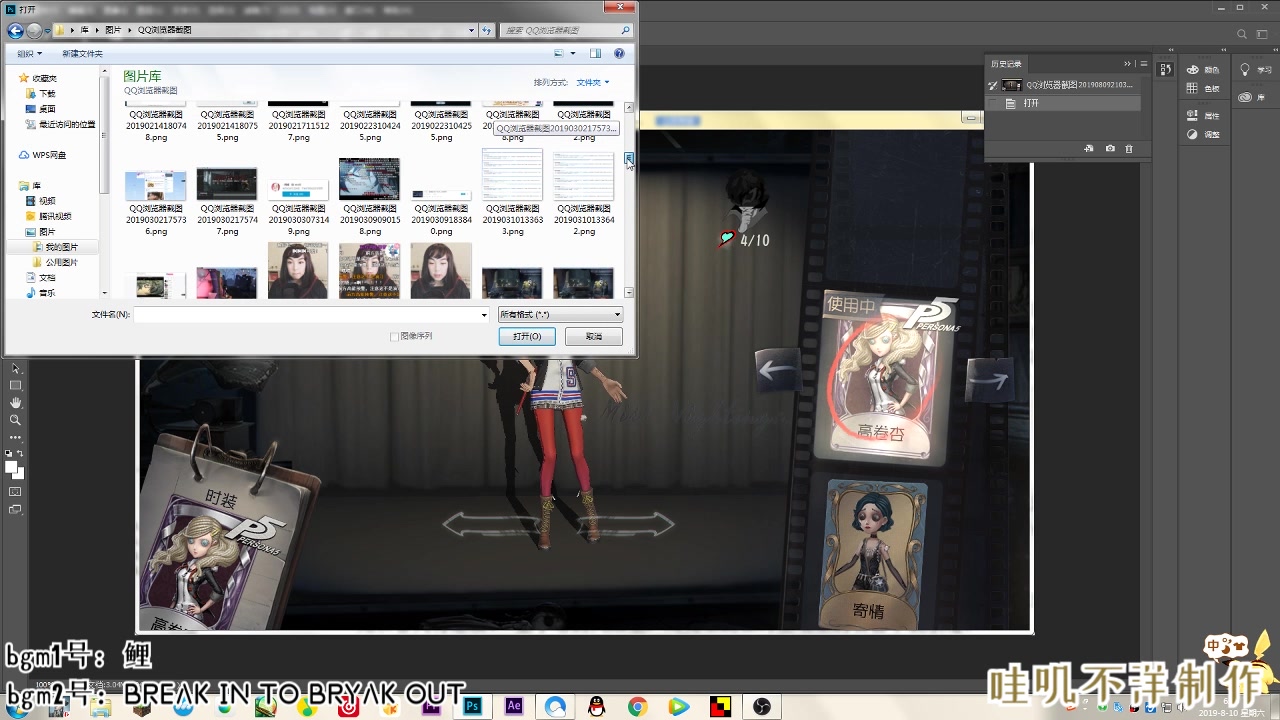Image resolution: width=1280 pixels, height=720 pixels.
Task: Select the Path Selection arrow tool
Action: tap(15, 368)
